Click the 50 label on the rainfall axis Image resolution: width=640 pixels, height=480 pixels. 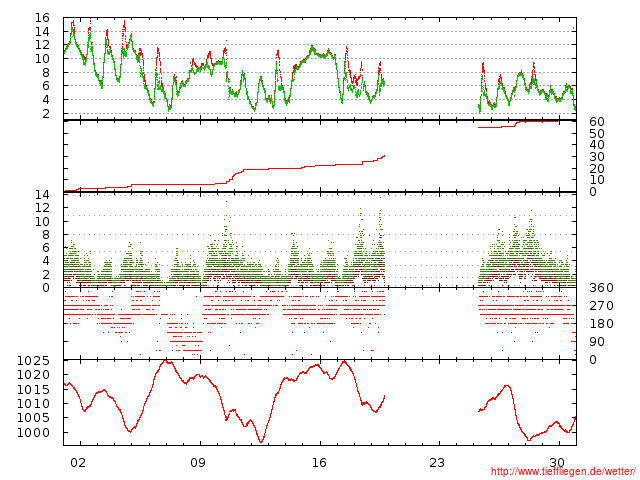click(x=597, y=133)
